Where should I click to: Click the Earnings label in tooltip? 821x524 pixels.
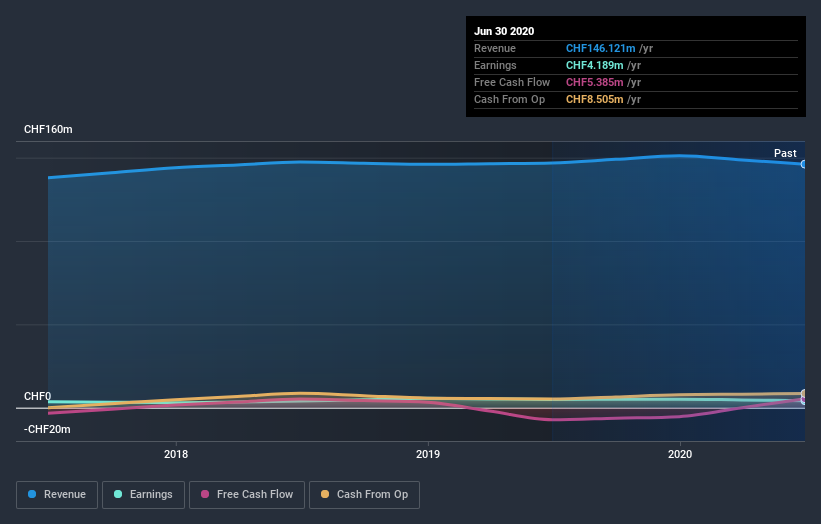coord(495,65)
